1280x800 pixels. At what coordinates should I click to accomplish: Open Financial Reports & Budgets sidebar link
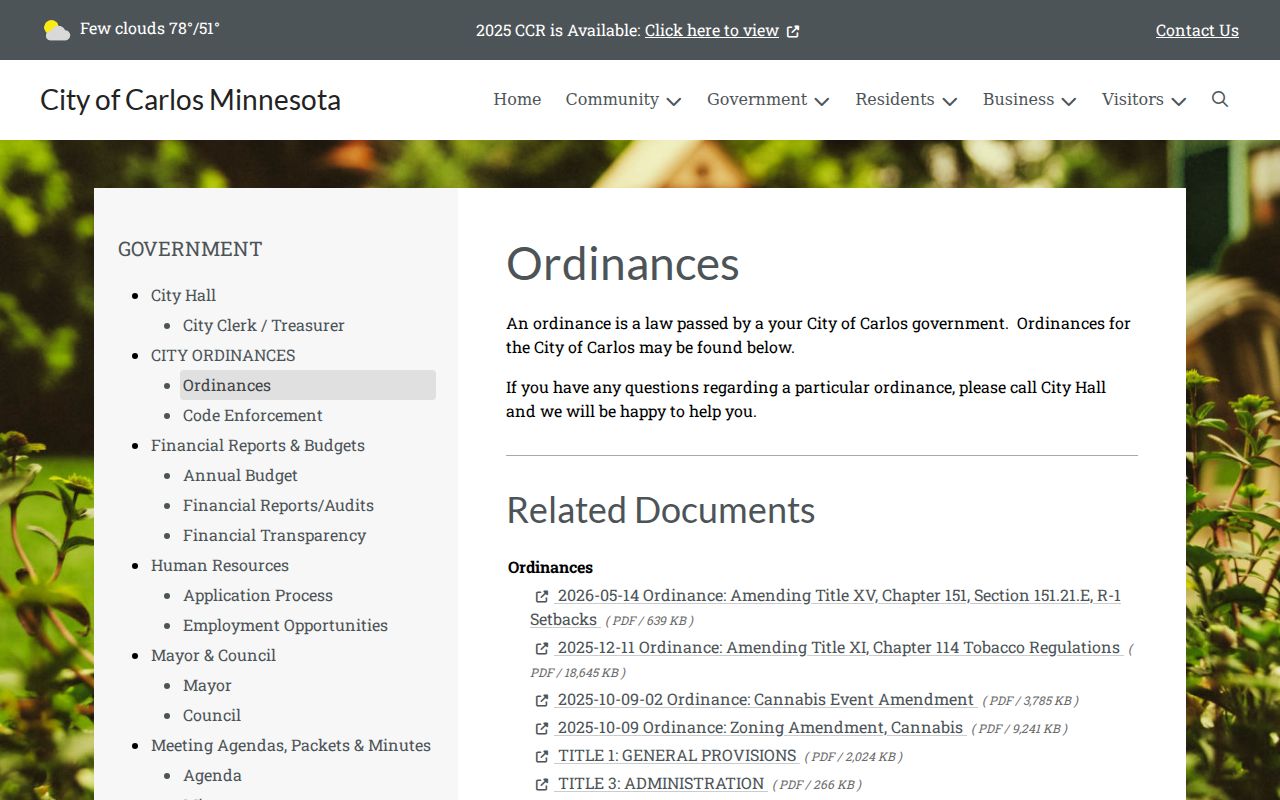(258, 445)
